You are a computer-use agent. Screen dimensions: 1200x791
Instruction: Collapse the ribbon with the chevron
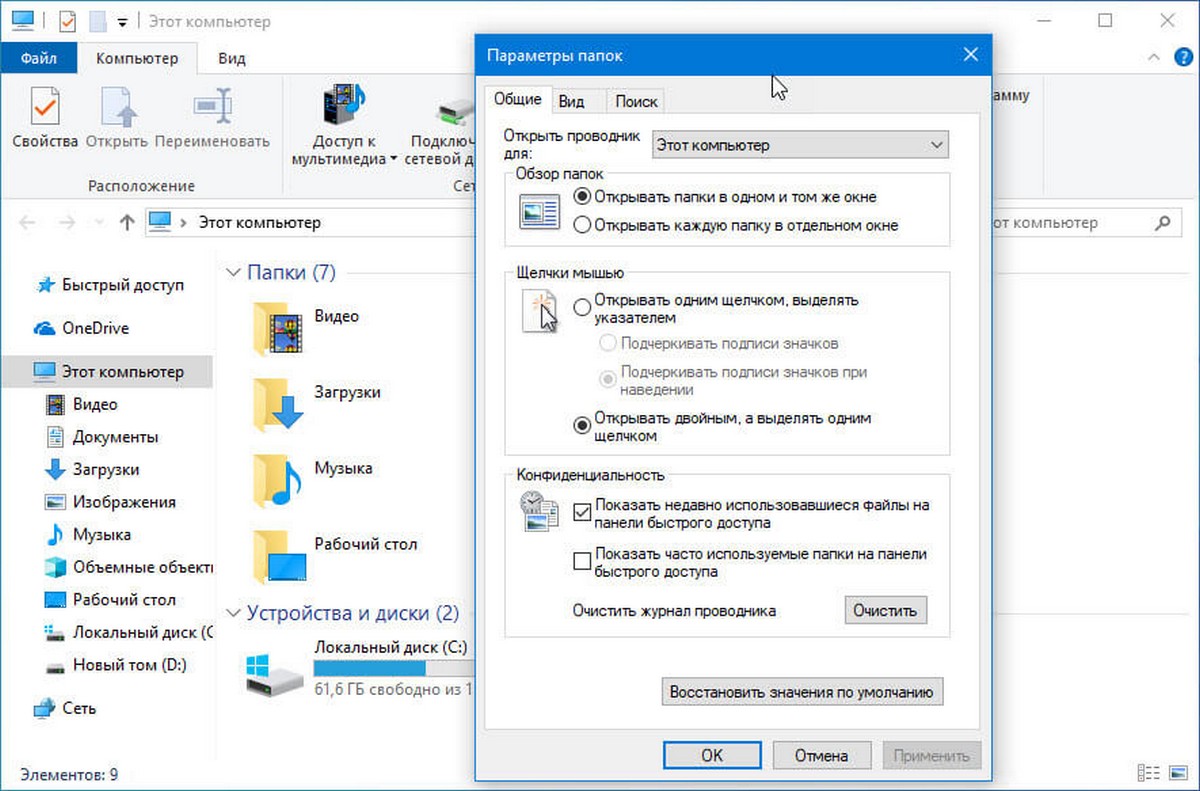(x=1155, y=59)
